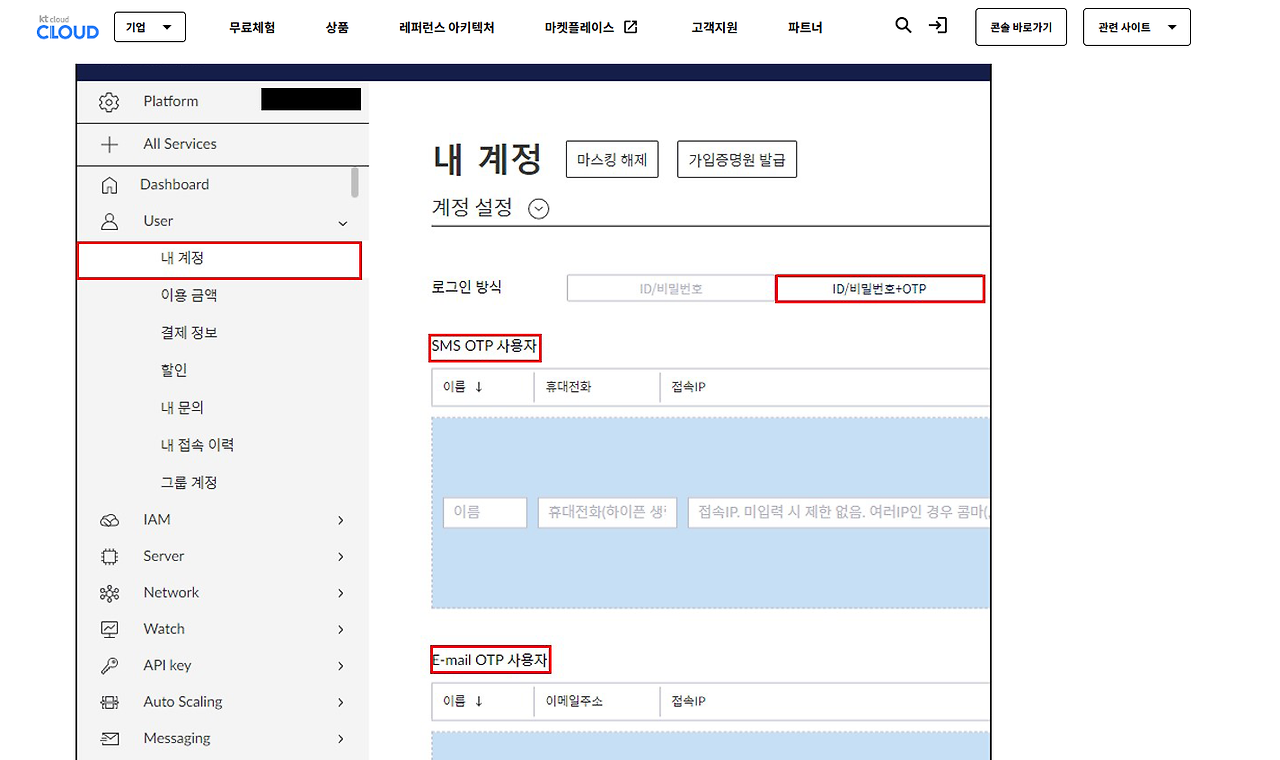
Task: Click the API key icon
Action: [109, 666]
